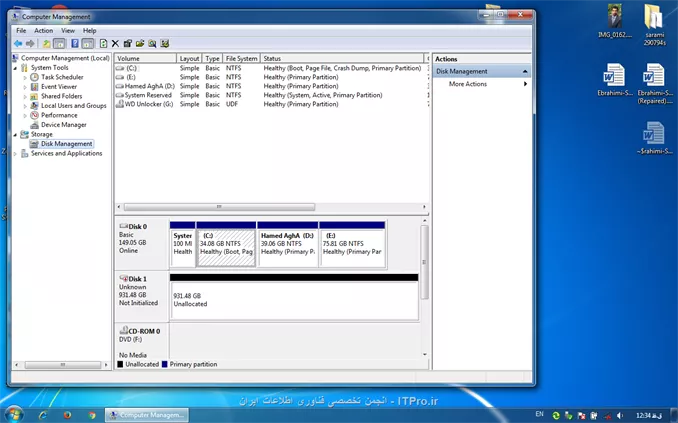Click the Open folder toolbar icon
This screenshot has height=423, width=678.
point(140,43)
